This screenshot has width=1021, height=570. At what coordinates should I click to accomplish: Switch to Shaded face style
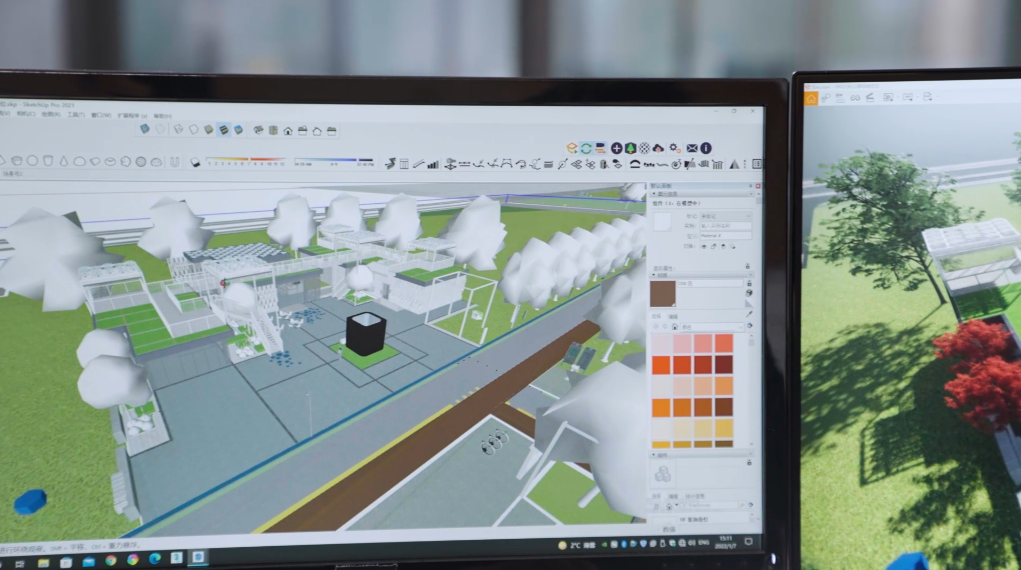point(208,130)
